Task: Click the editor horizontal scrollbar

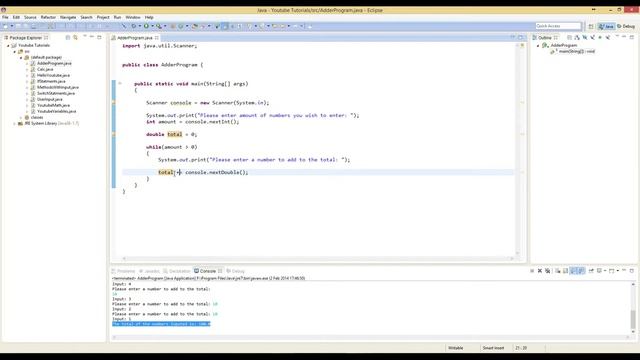Action: (x=318, y=258)
